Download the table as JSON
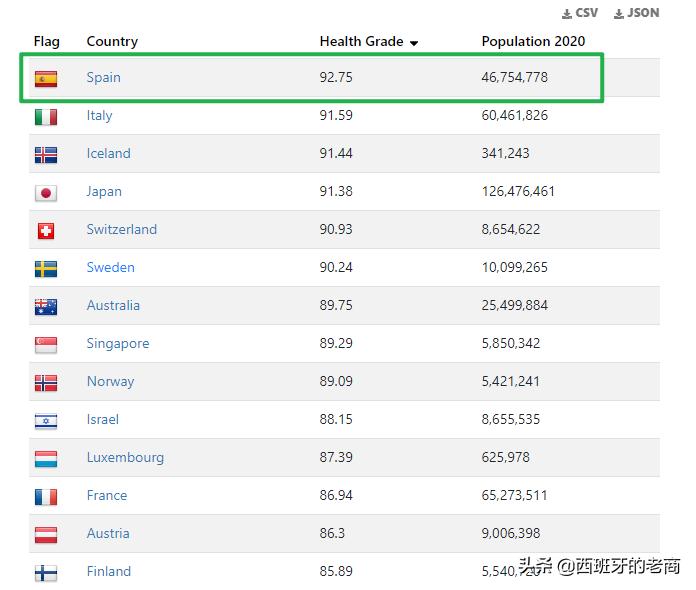Viewport: 696px width, 590px height. 637,13
